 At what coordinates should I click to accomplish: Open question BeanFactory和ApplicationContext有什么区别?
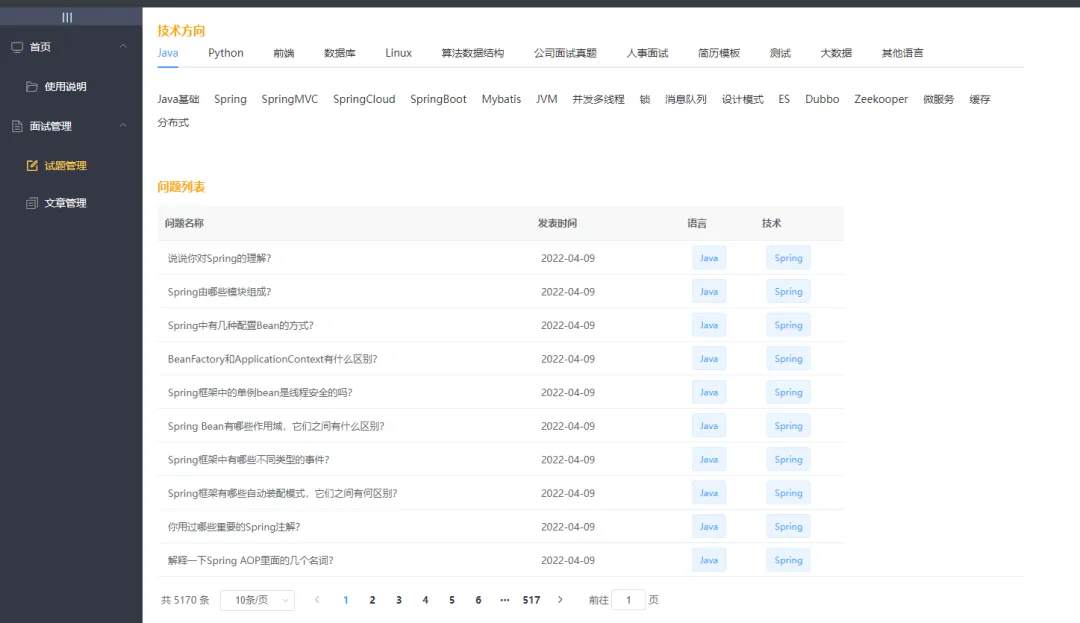pyautogui.click(x=272, y=359)
